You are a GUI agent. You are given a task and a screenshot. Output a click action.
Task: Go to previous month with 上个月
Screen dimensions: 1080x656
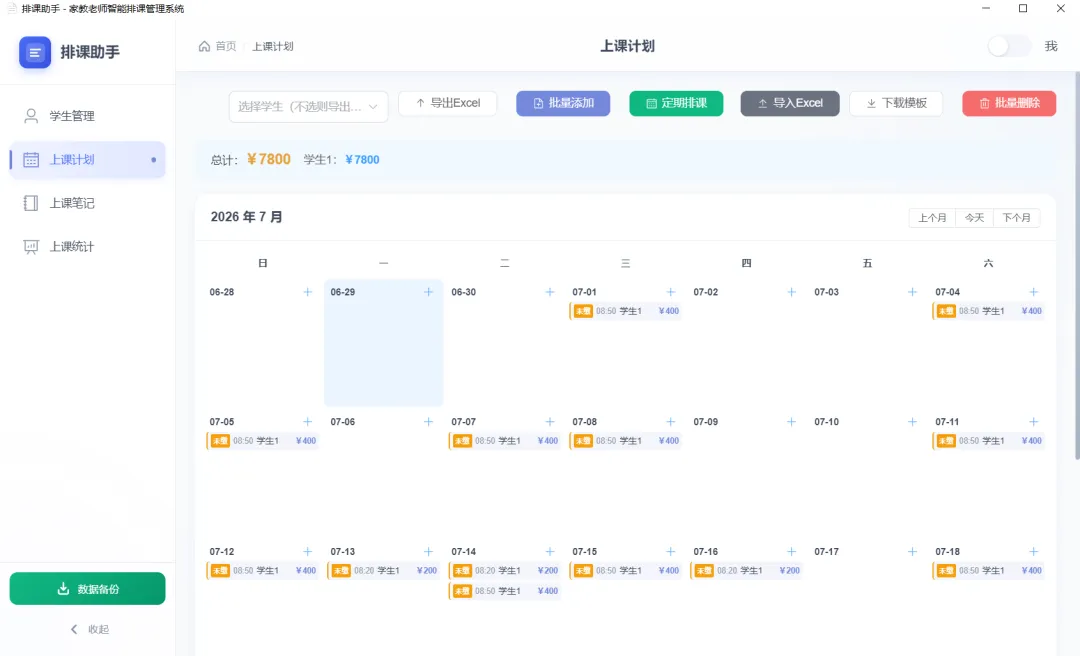tap(932, 218)
